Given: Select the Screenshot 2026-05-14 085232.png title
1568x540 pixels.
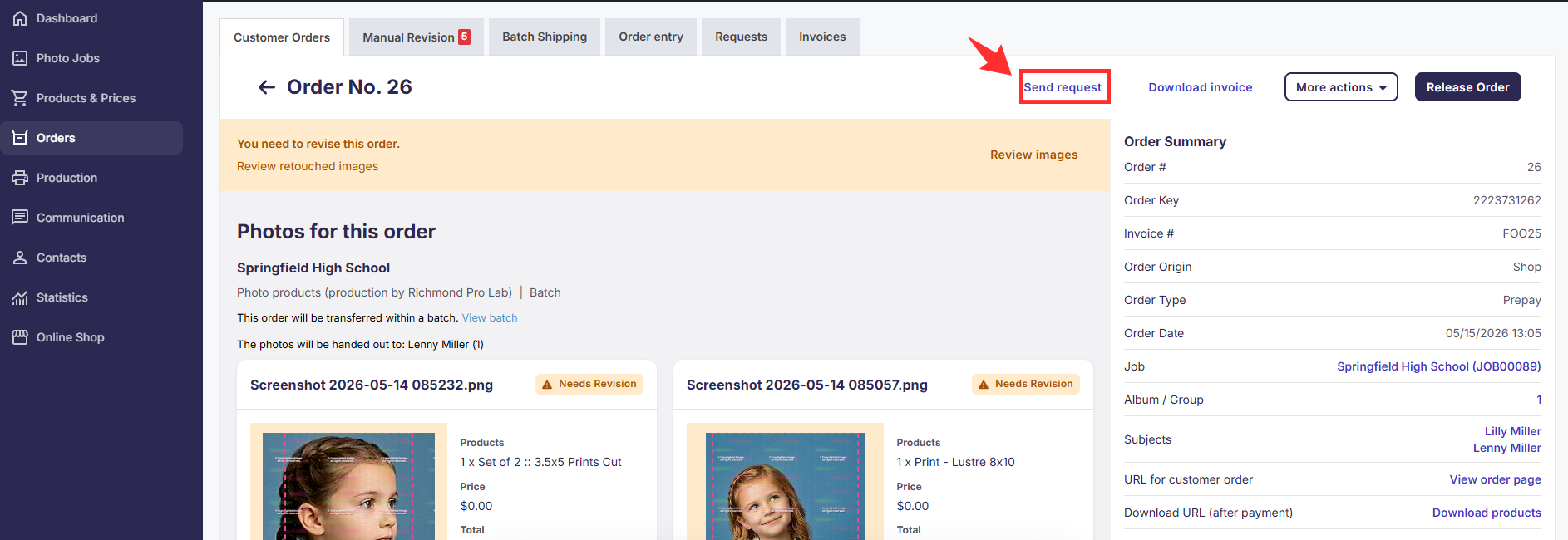Looking at the screenshot, I should [372, 385].
